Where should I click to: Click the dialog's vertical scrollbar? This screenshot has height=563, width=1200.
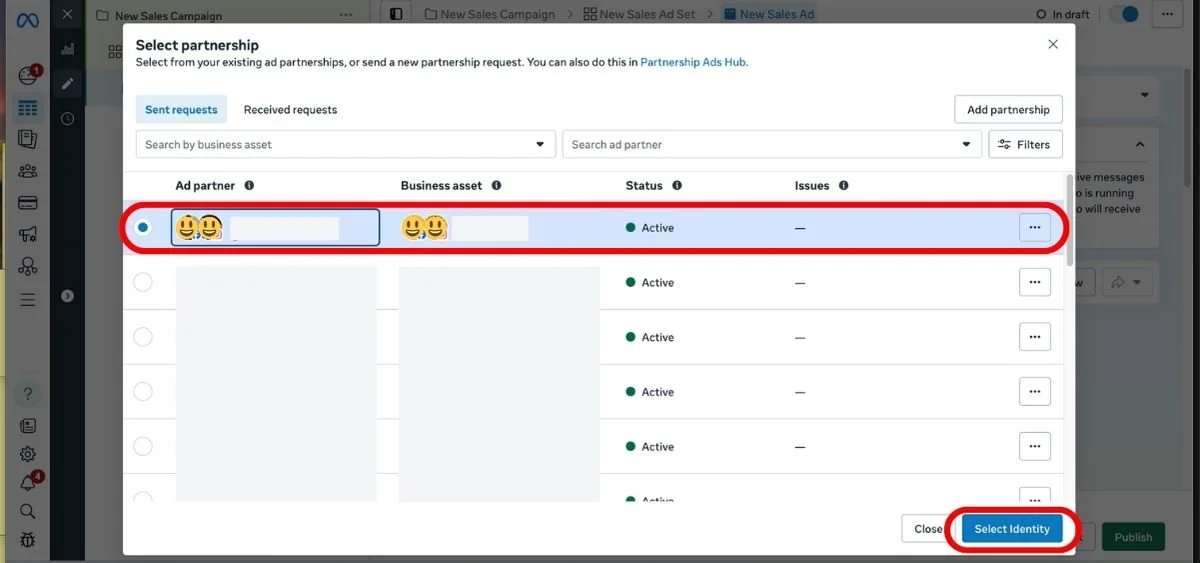pyautogui.click(x=1071, y=220)
